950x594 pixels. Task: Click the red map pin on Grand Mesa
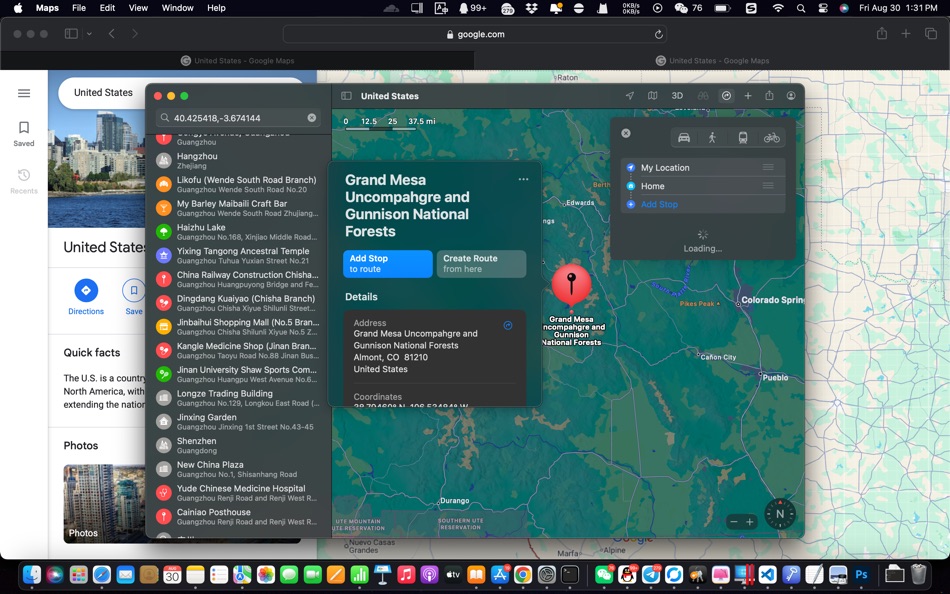tap(571, 283)
